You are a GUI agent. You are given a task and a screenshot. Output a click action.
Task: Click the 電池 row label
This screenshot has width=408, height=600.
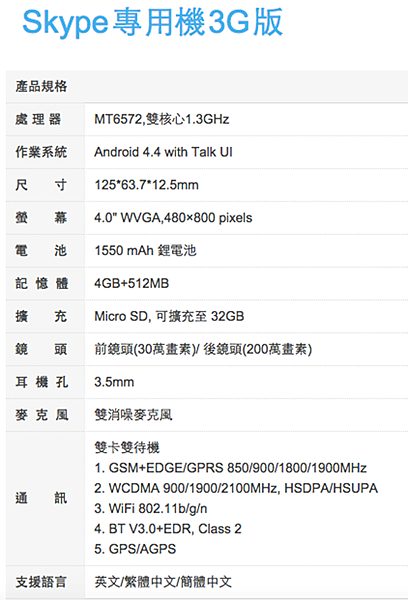[41, 251]
